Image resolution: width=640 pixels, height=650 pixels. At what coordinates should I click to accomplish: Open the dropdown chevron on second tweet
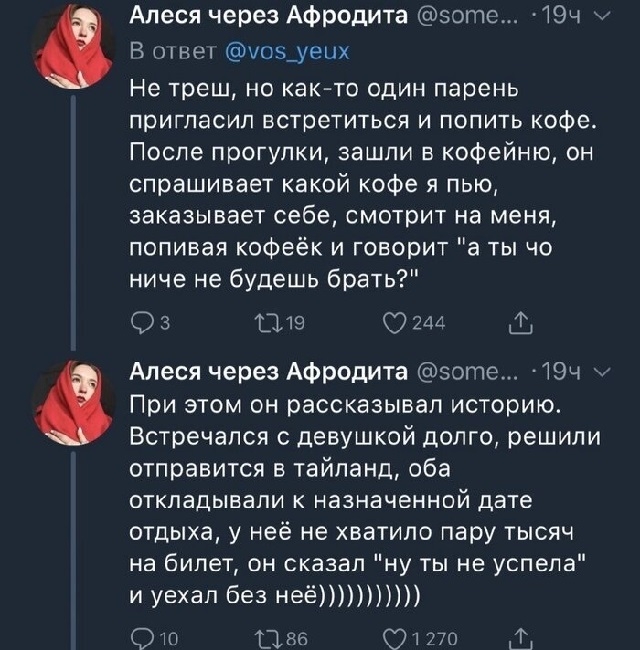click(602, 372)
